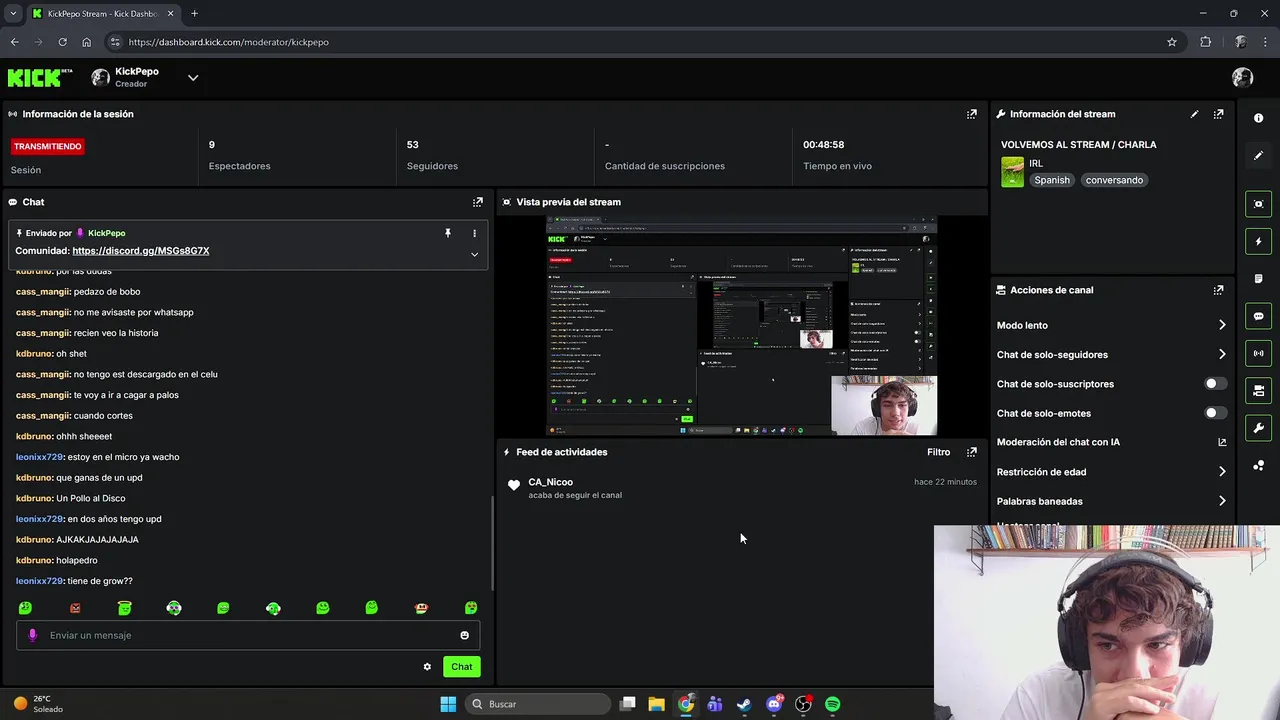Viewport: 1280px width, 720px height.
Task: Click the Kick logo in the header
Action: pyautogui.click(x=40, y=78)
